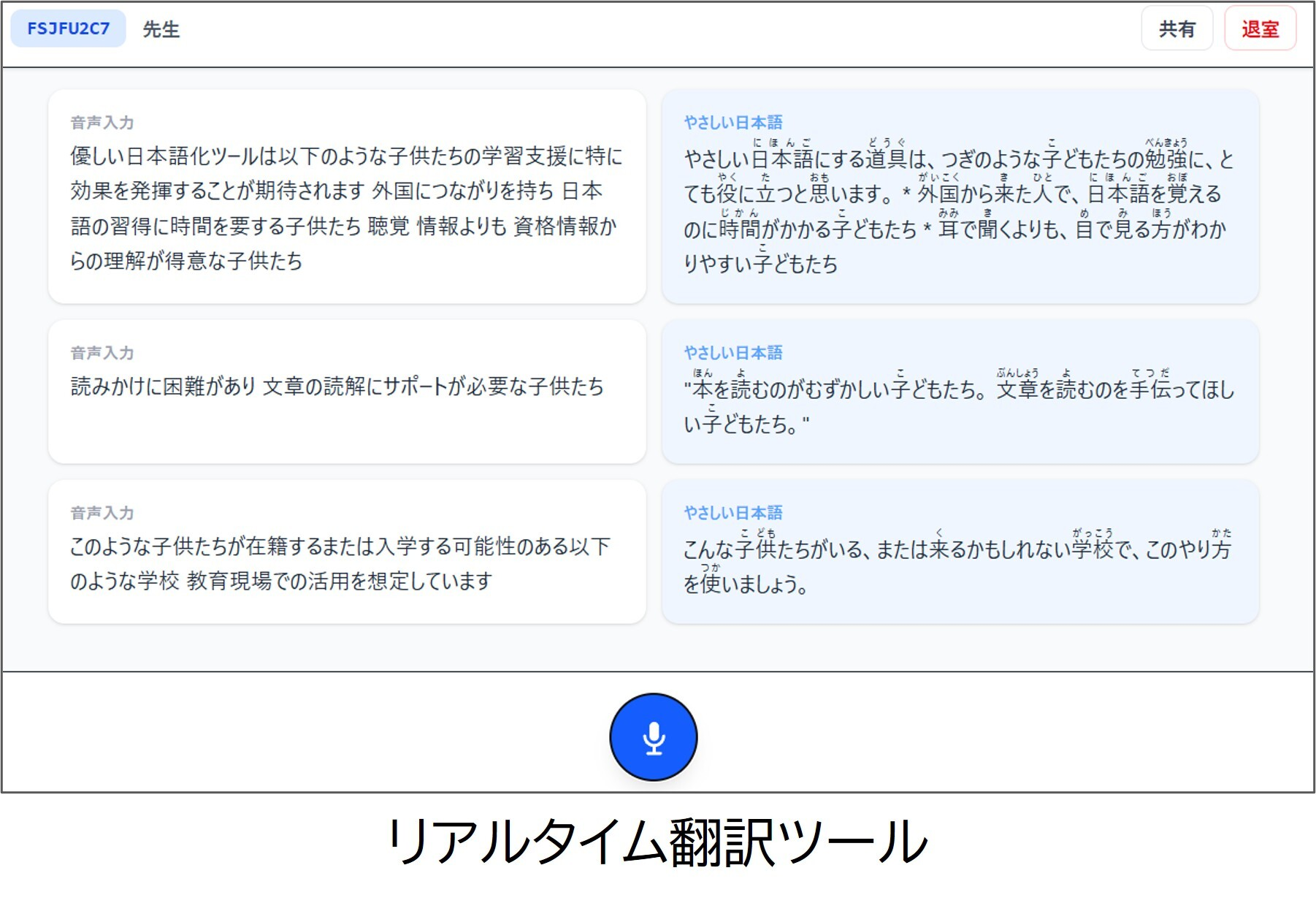This screenshot has height=903, width=1316.
Task: Start voice input with the blue microphone button
Action: point(654,736)
